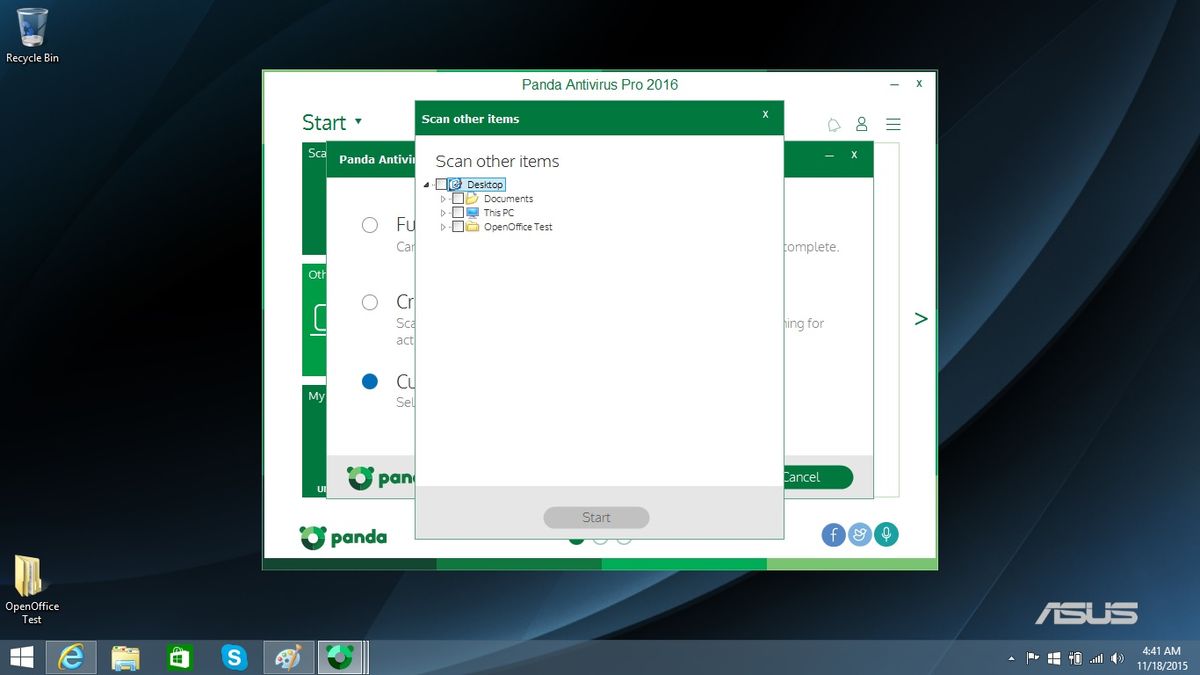The image size is (1200, 675).
Task: Click the Panda microphone icon
Action: [885, 535]
